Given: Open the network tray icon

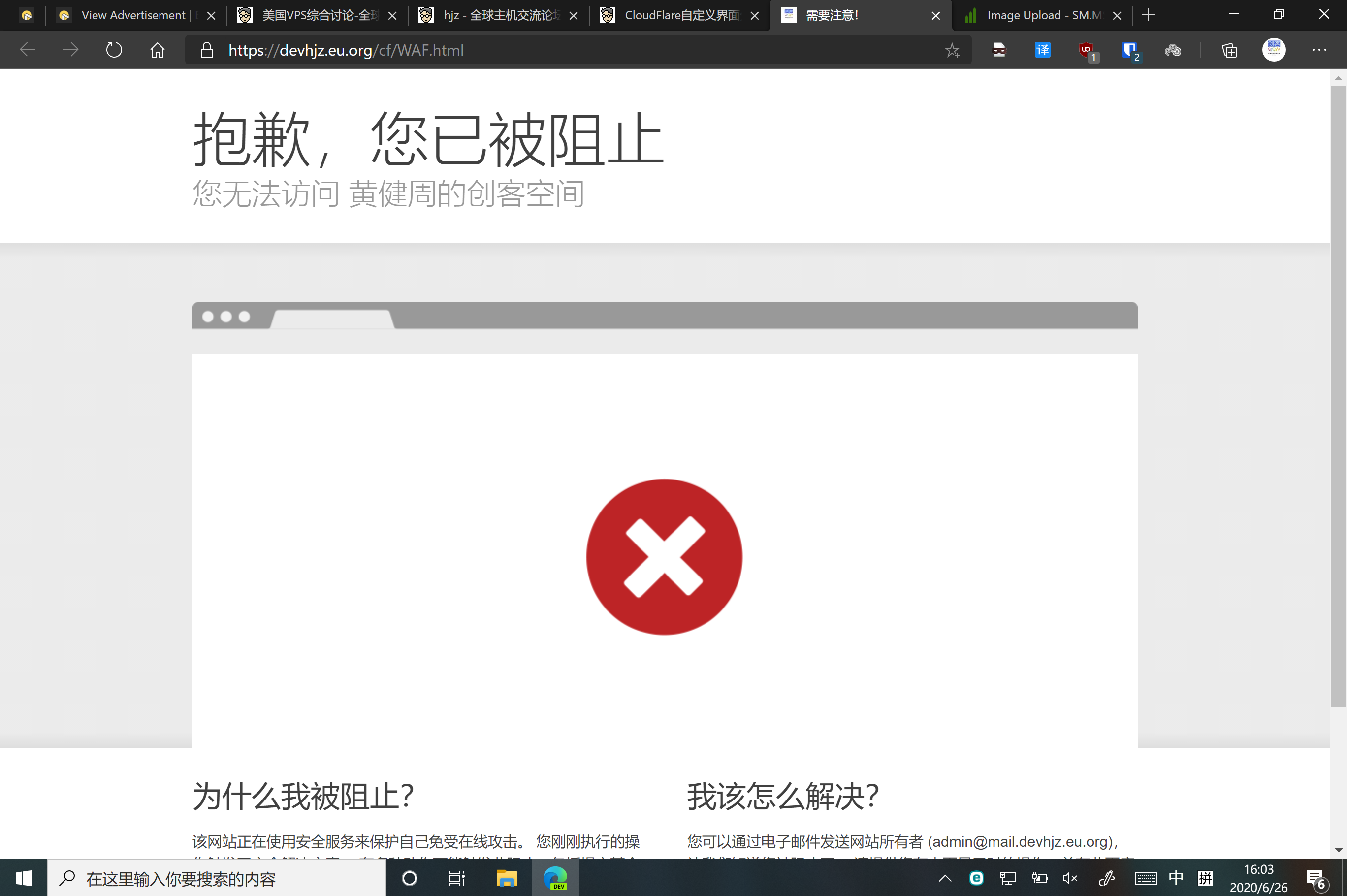Looking at the screenshot, I should tap(1008, 878).
